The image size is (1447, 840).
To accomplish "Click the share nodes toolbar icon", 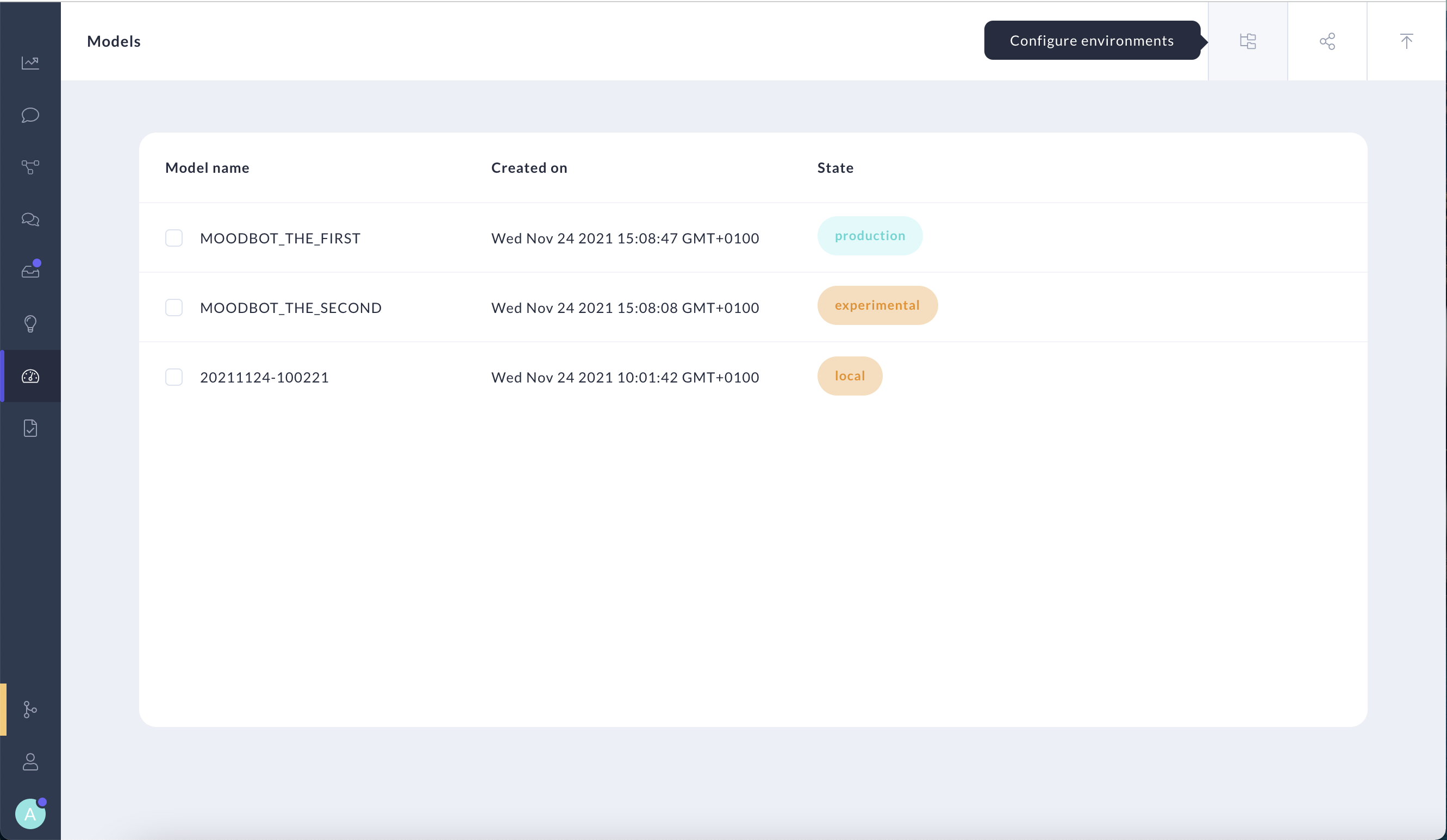I will pyautogui.click(x=1327, y=41).
